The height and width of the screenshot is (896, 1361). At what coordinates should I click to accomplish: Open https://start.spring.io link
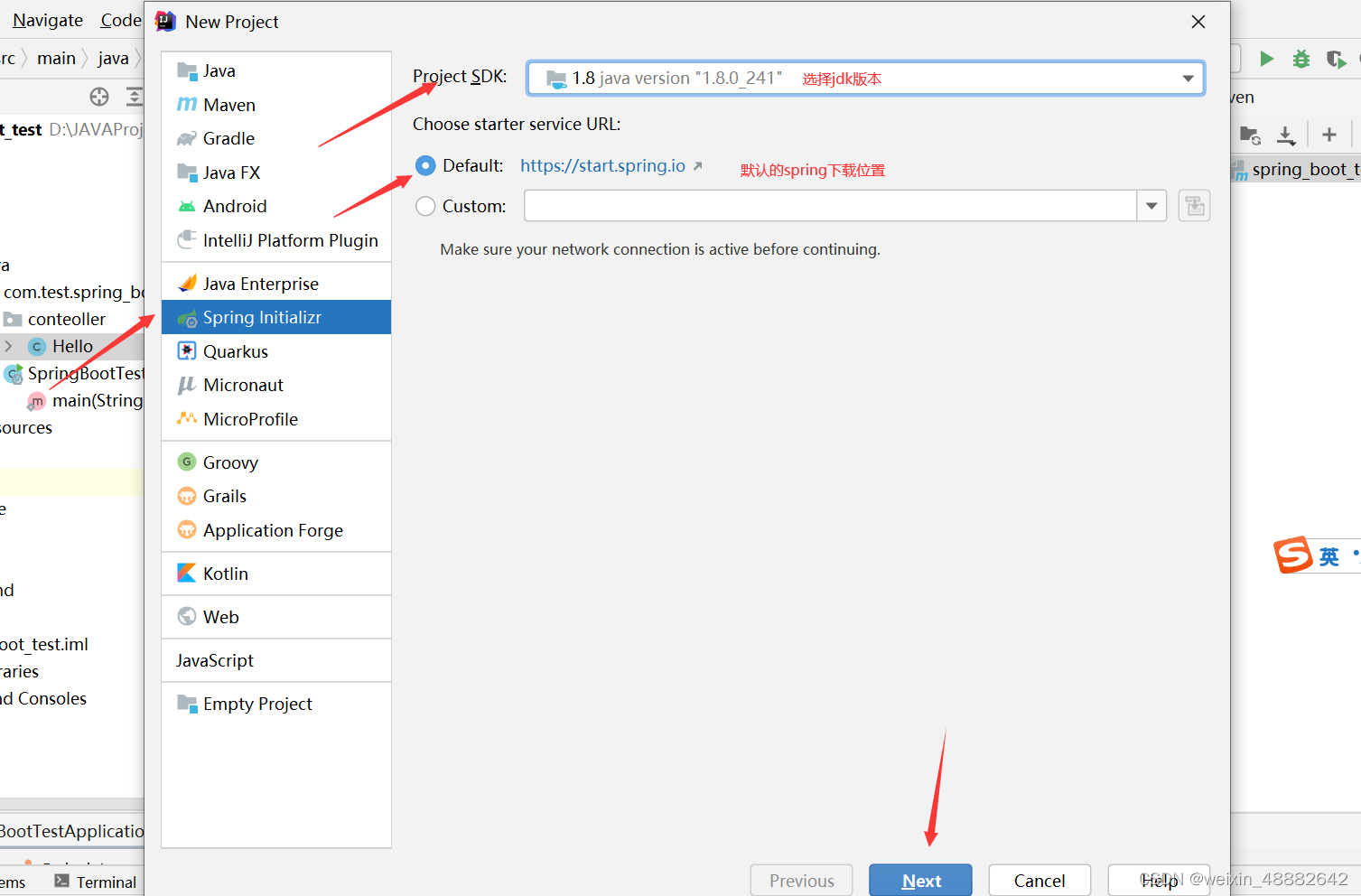[x=602, y=165]
